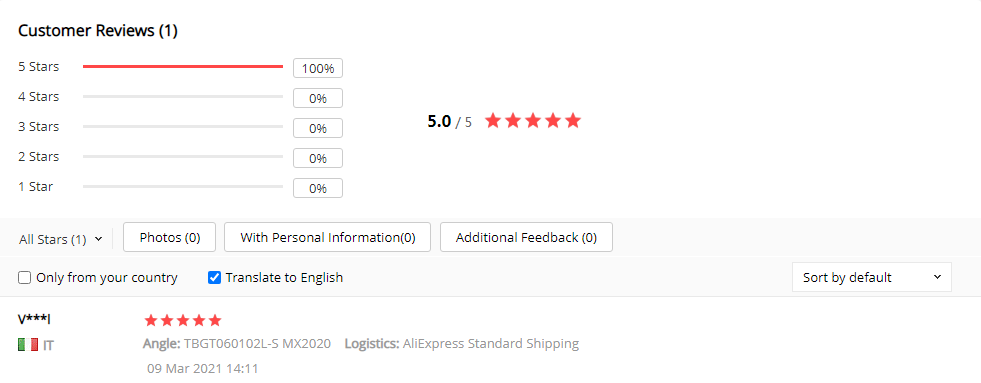The width and height of the screenshot is (981, 383).
Task: Select With Personal Information(0) filter
Action: [327, 237]
